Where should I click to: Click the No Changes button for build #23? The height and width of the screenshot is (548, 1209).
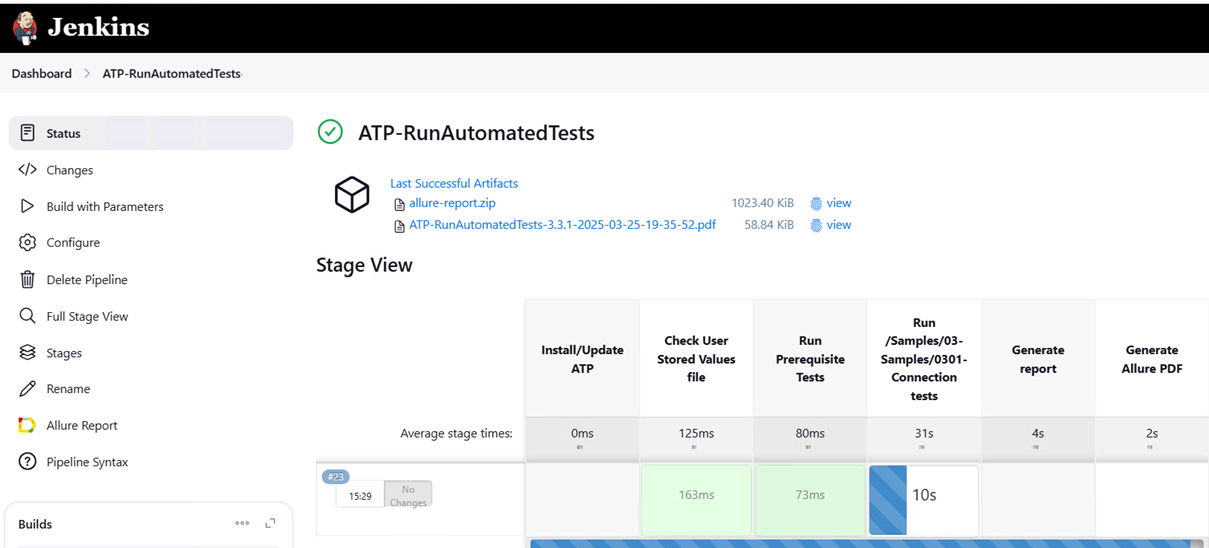(x=408, y=496)
